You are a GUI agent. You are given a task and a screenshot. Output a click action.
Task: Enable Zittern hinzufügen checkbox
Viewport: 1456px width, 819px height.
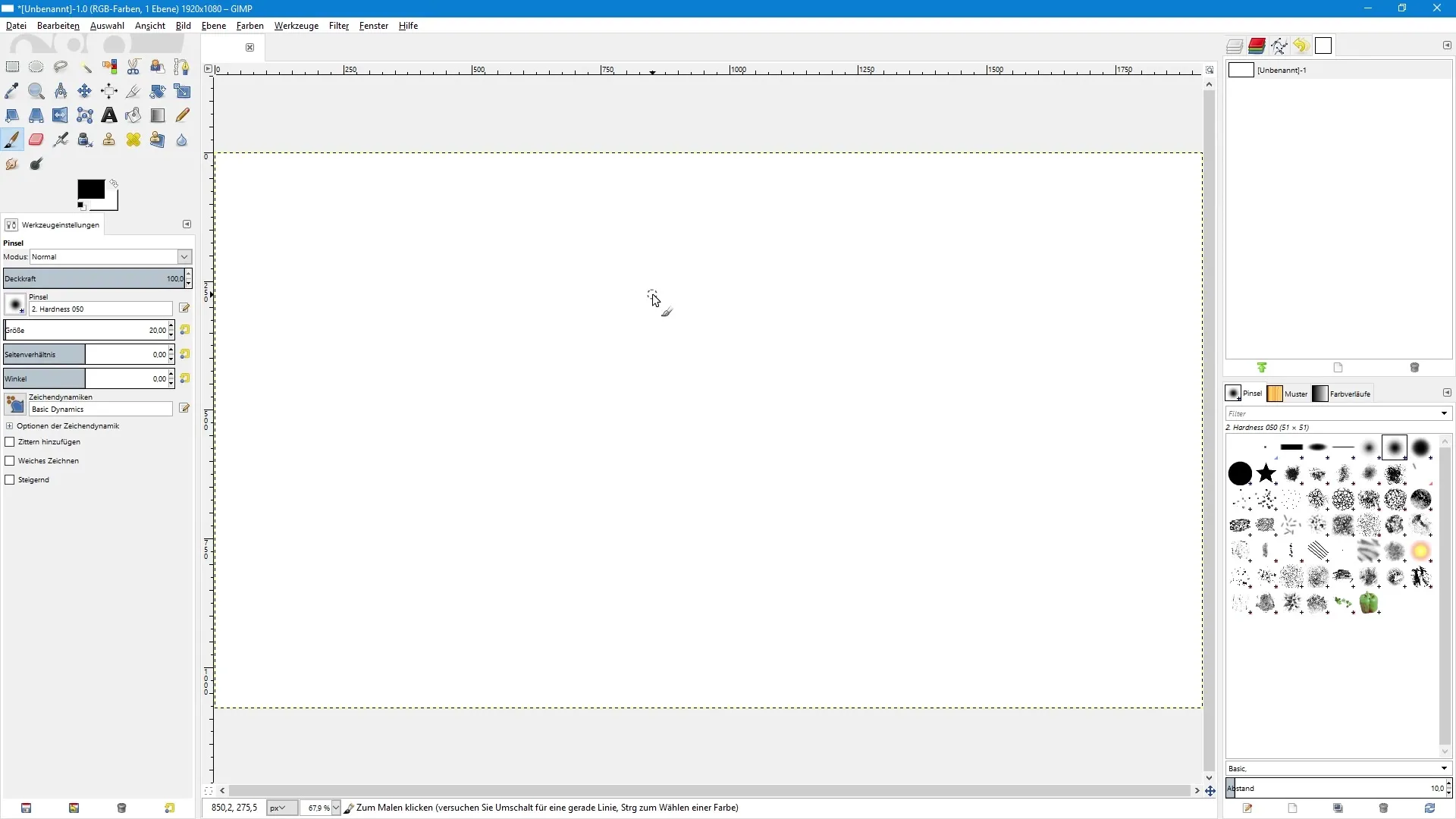[x=10, y=442]
